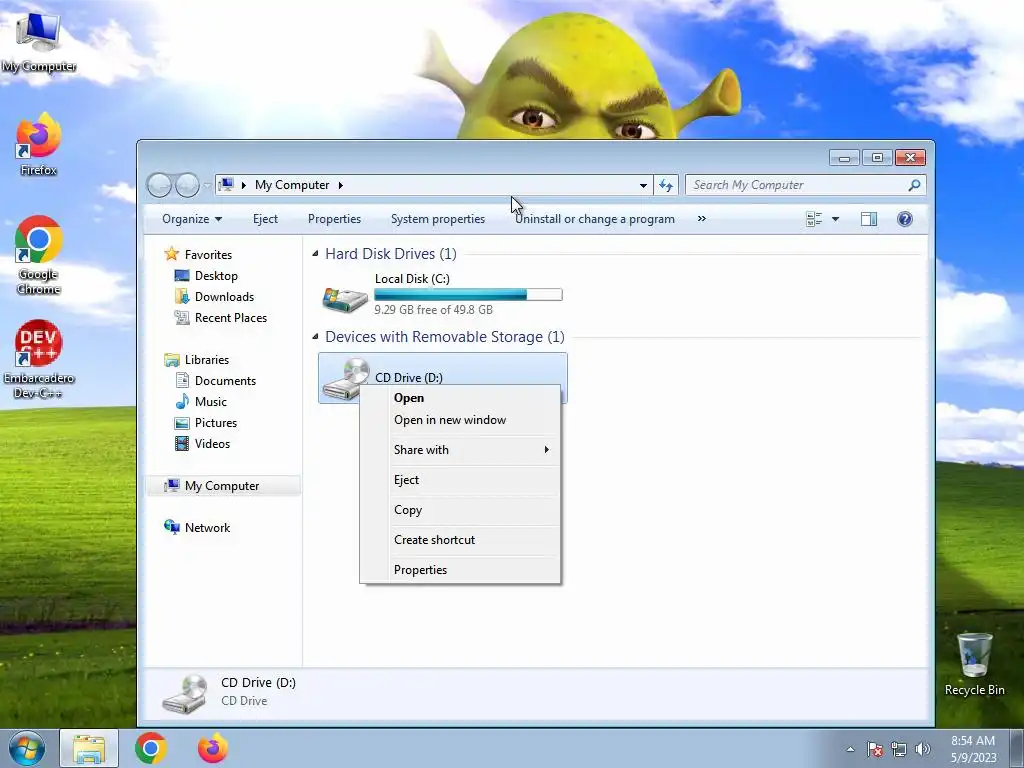Show more toolbar commands chevron
Viewport: 1024px width, 768px height.
coord(701,219)
